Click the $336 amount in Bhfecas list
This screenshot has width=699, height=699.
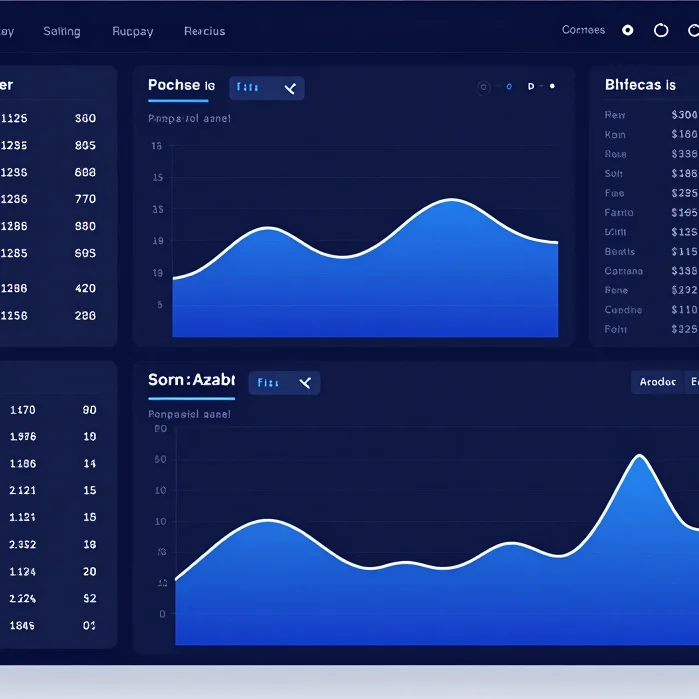(684, 154)
